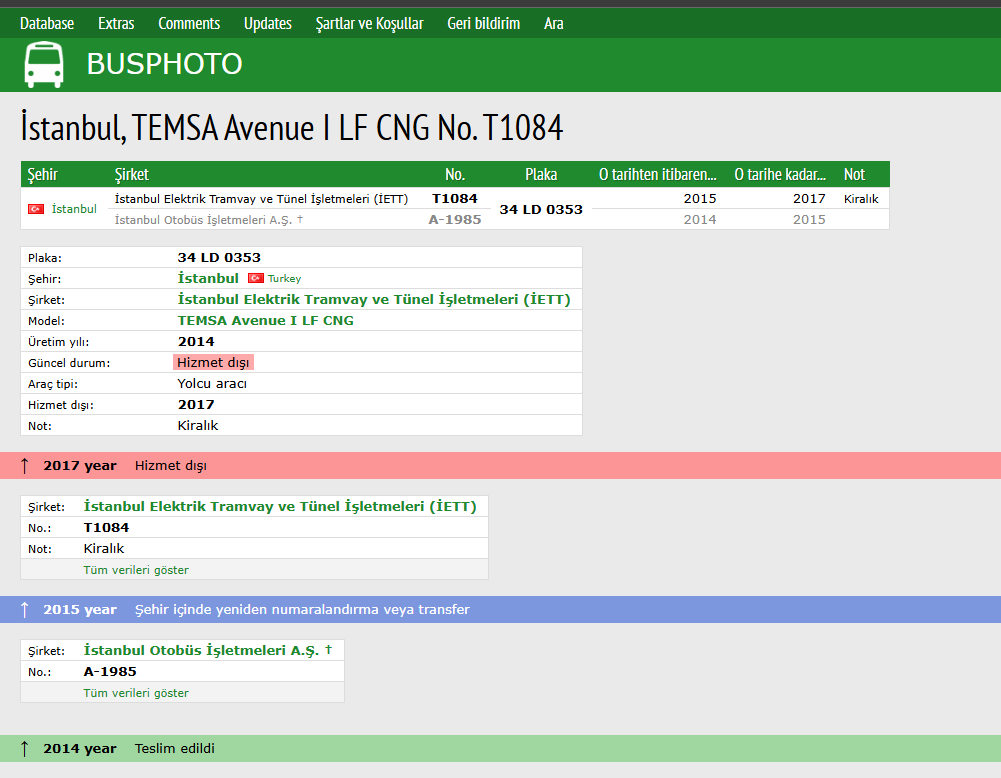
Task: Expand Tüm verileri göster under A-1985
Action: tap(136, 693)
